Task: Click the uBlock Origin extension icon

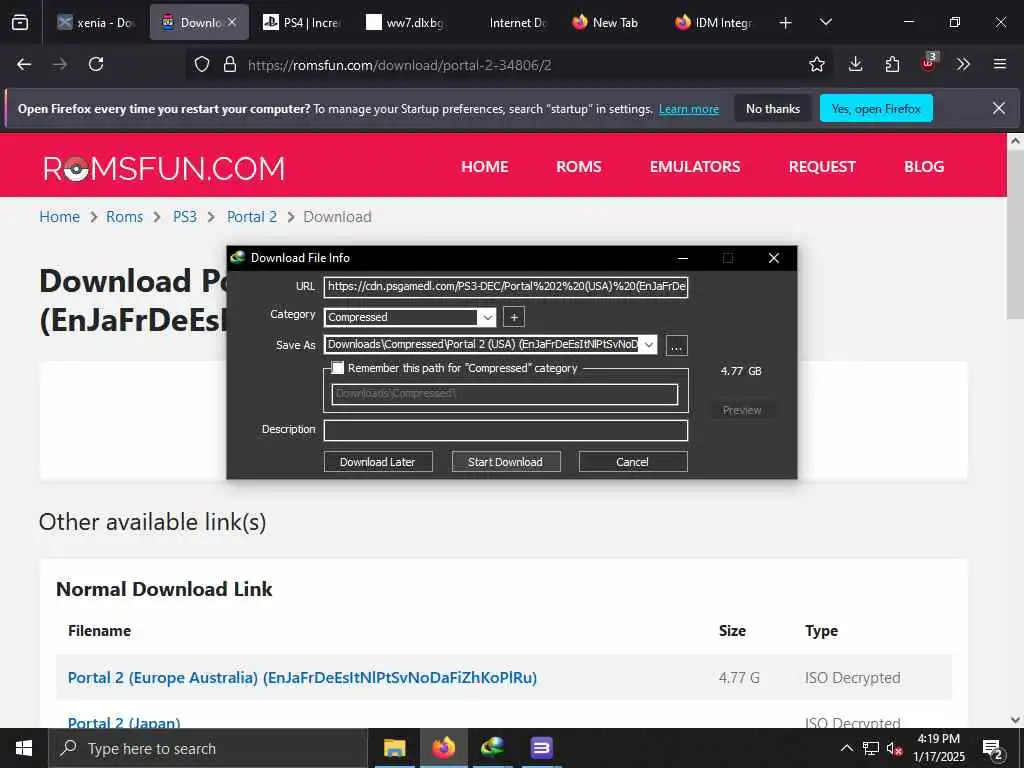Action: pyautogui.click(x=928, y=63)
